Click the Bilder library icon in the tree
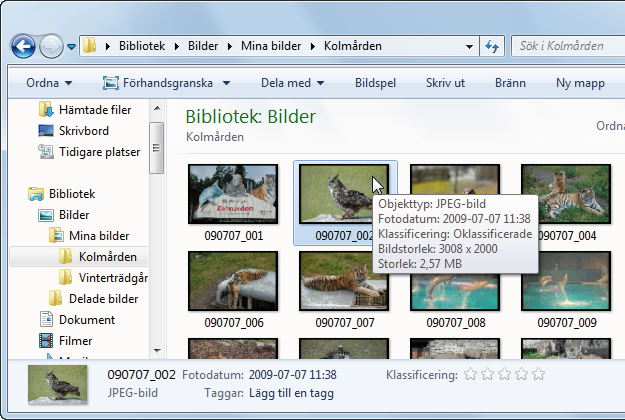625x420 pixels. [x=46, y=215]
